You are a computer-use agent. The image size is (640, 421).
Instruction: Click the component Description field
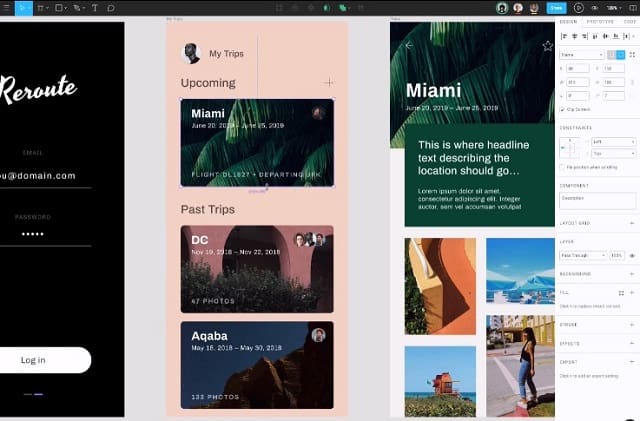tap(597, 201)
